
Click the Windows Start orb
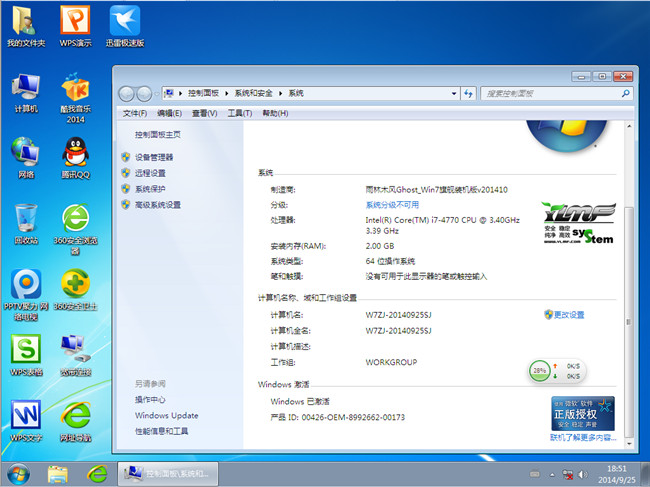[x=18, y=474]
